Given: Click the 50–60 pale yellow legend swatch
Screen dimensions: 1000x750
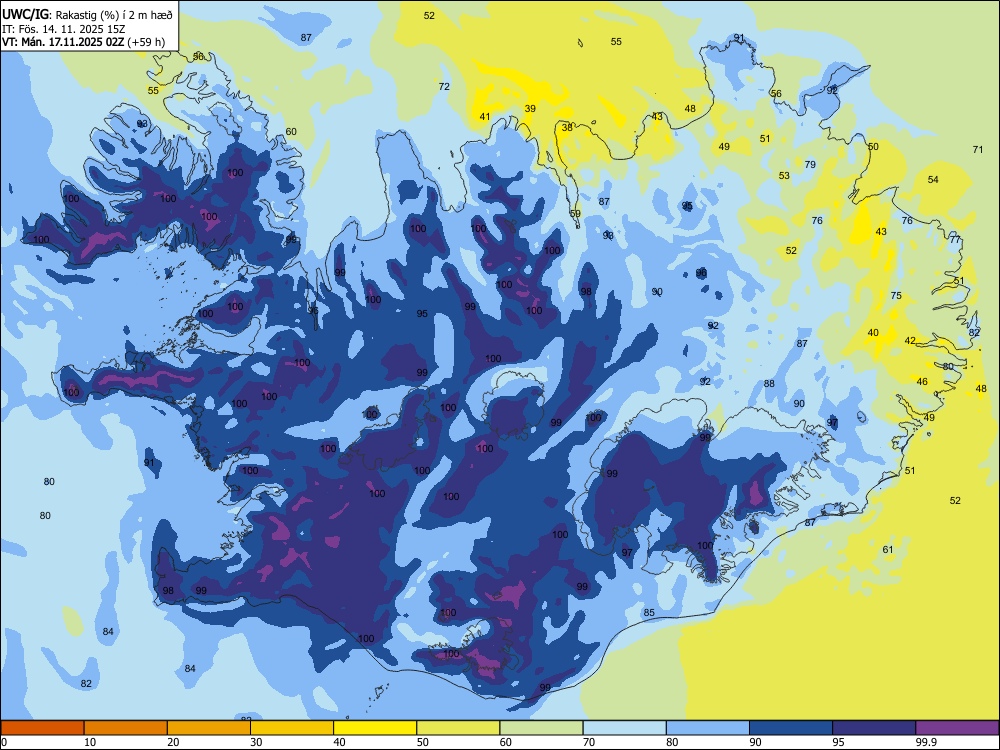Looking at the screenshot, I should [x=458, y=728].
